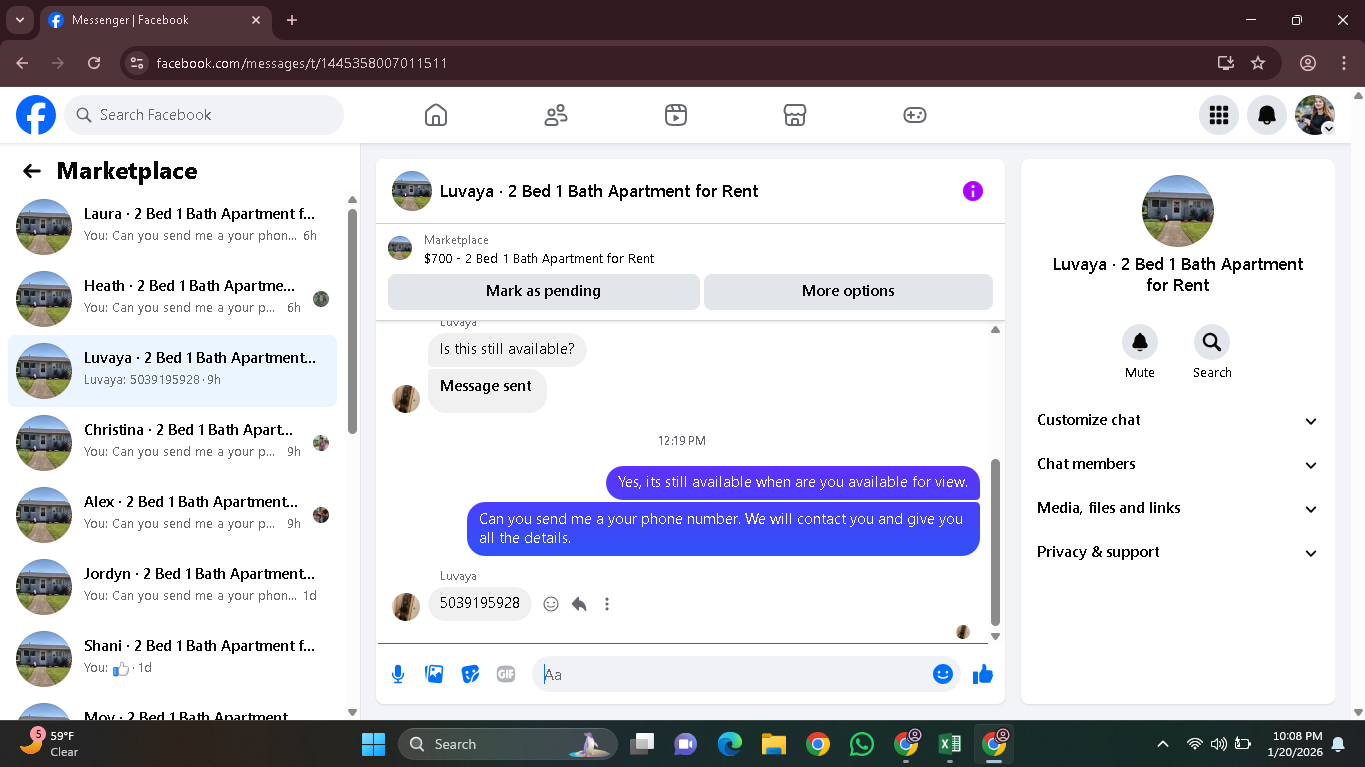Open the Friends icon in top navigation
The width and height of the screenshot is (1365, 767).
[556, 115]
